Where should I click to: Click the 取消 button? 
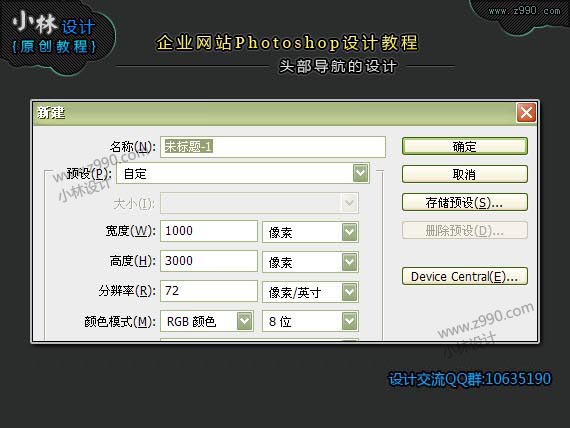click(465, 174)
